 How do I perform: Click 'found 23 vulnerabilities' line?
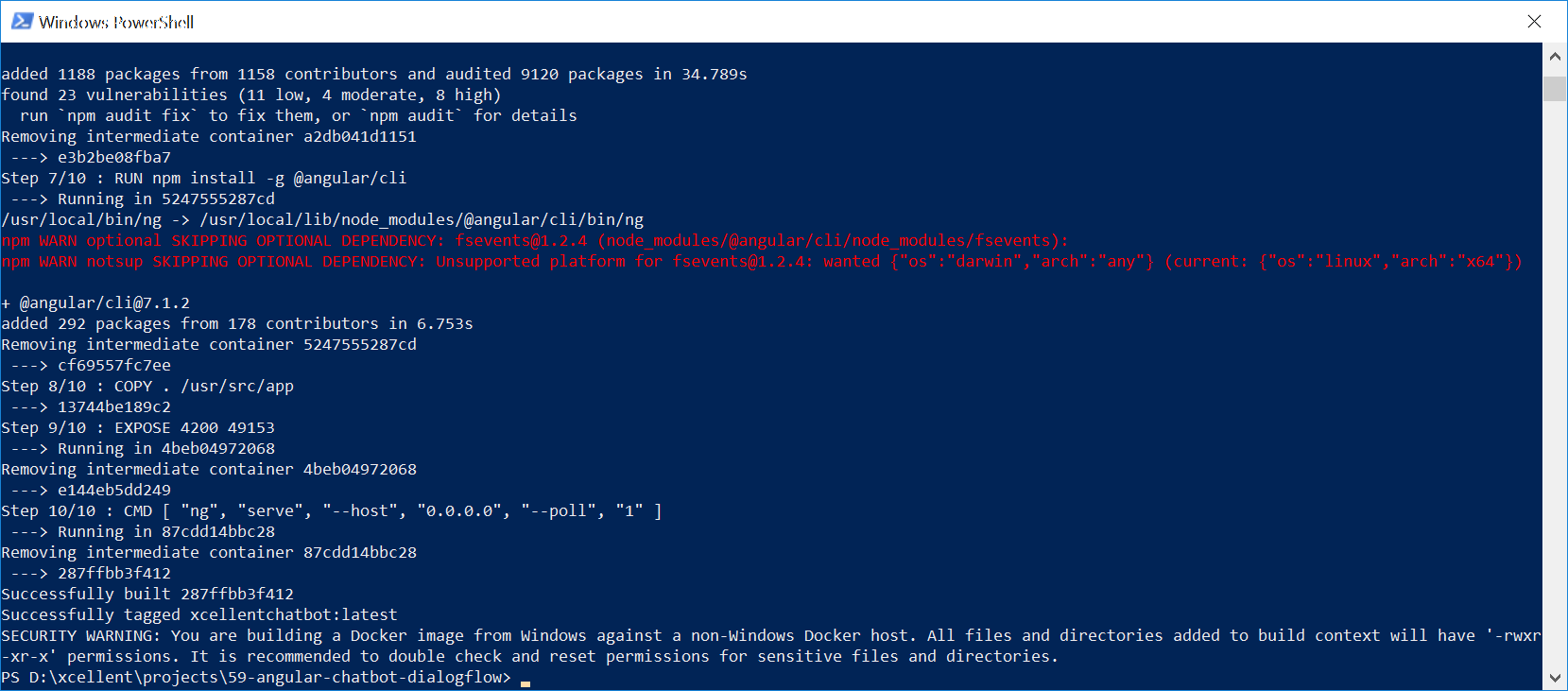coord(251,95)
